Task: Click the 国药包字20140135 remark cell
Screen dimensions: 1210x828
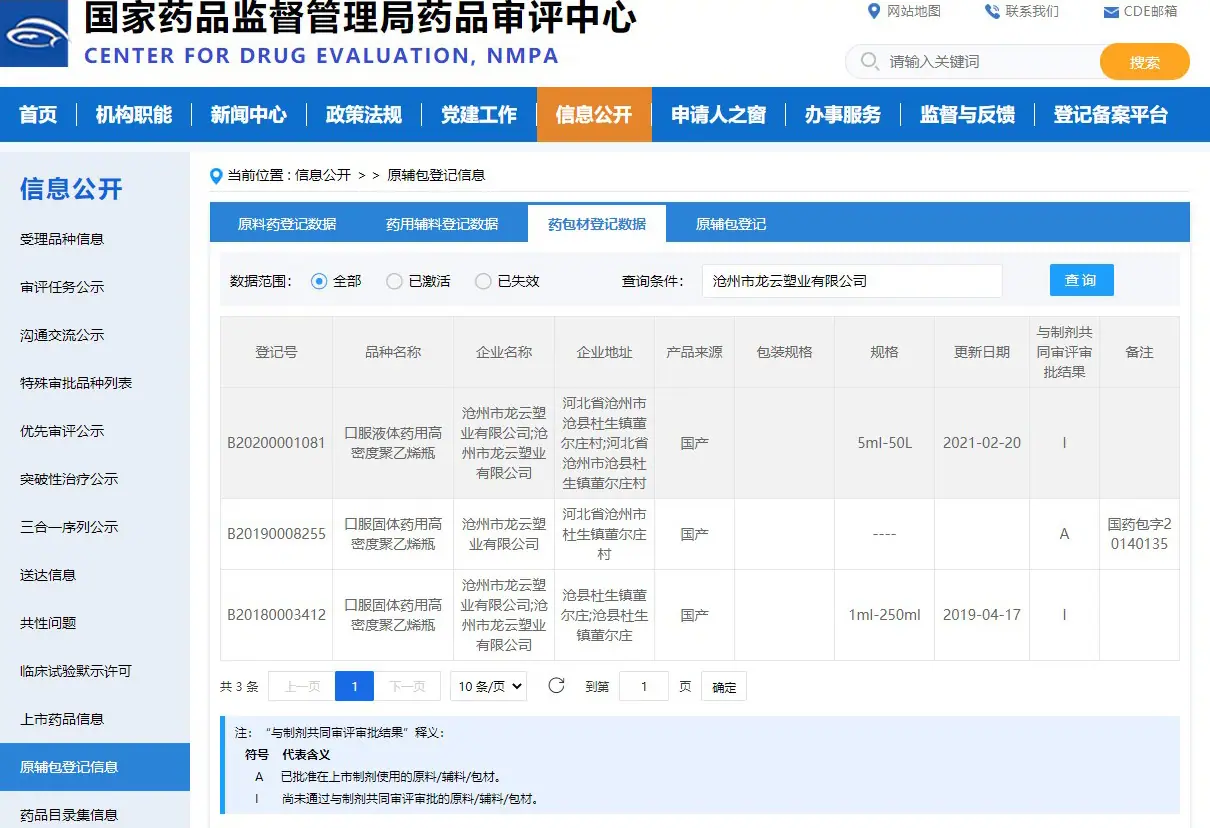Action: pos(1139,534)
